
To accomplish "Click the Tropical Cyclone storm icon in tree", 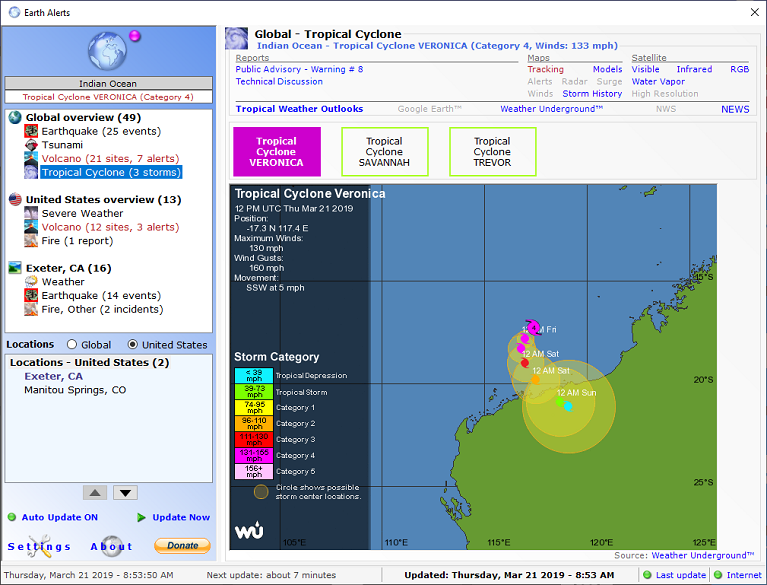I will [31, 172].
